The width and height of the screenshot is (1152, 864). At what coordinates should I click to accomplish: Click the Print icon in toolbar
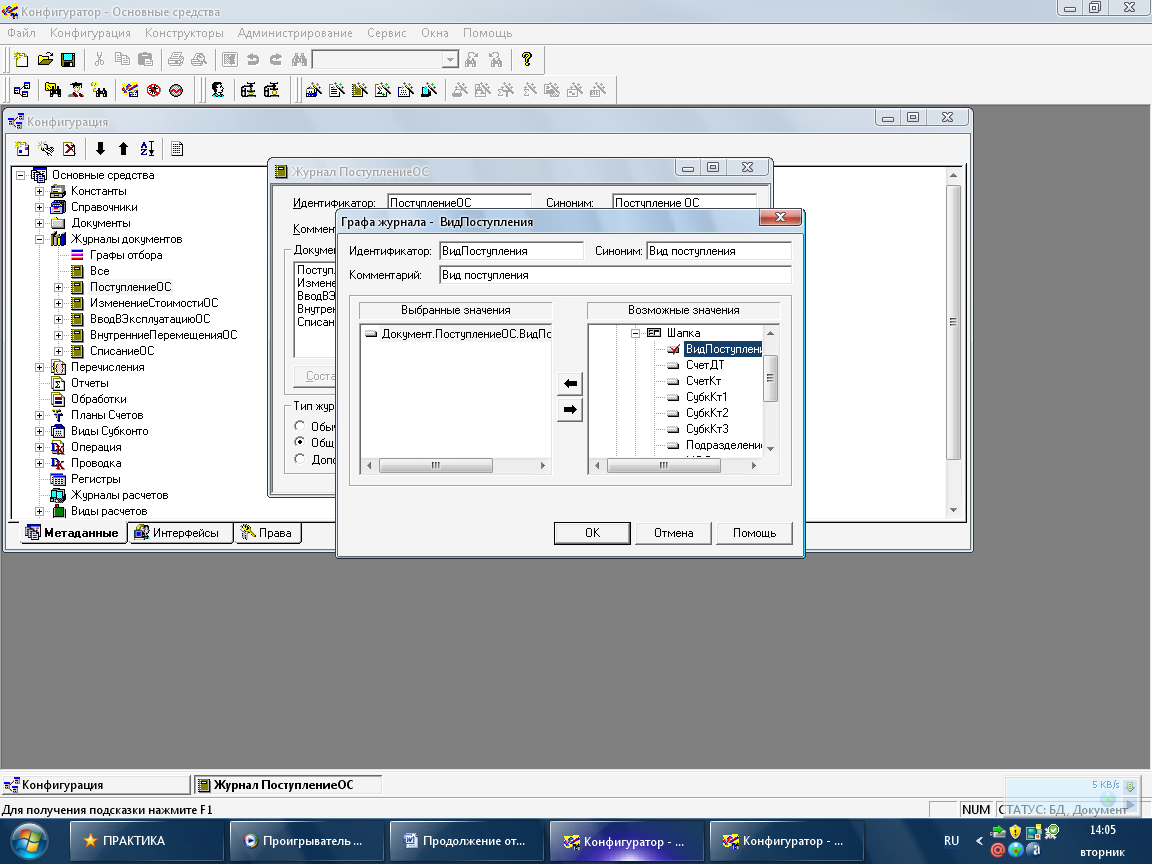tap(176, 60)
